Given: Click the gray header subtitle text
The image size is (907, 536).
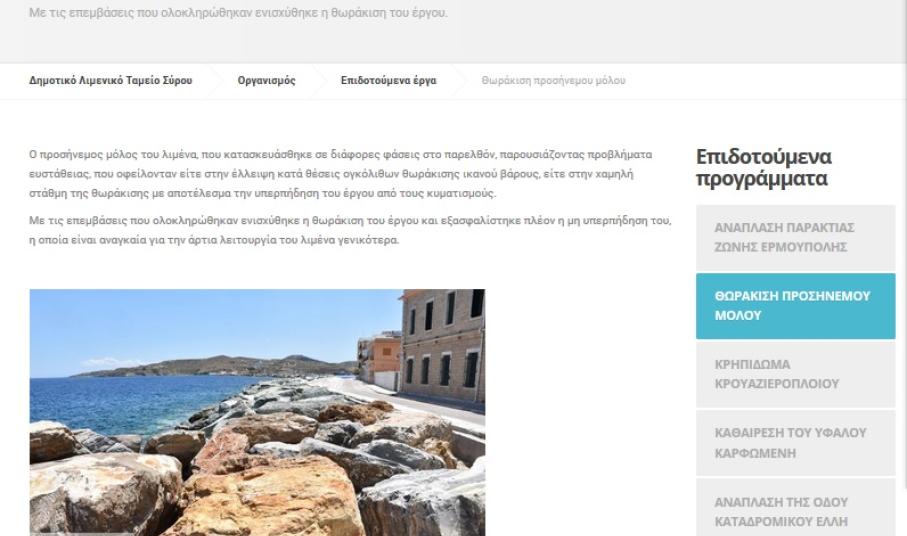Looking at the screenshot, I should 238,13.
